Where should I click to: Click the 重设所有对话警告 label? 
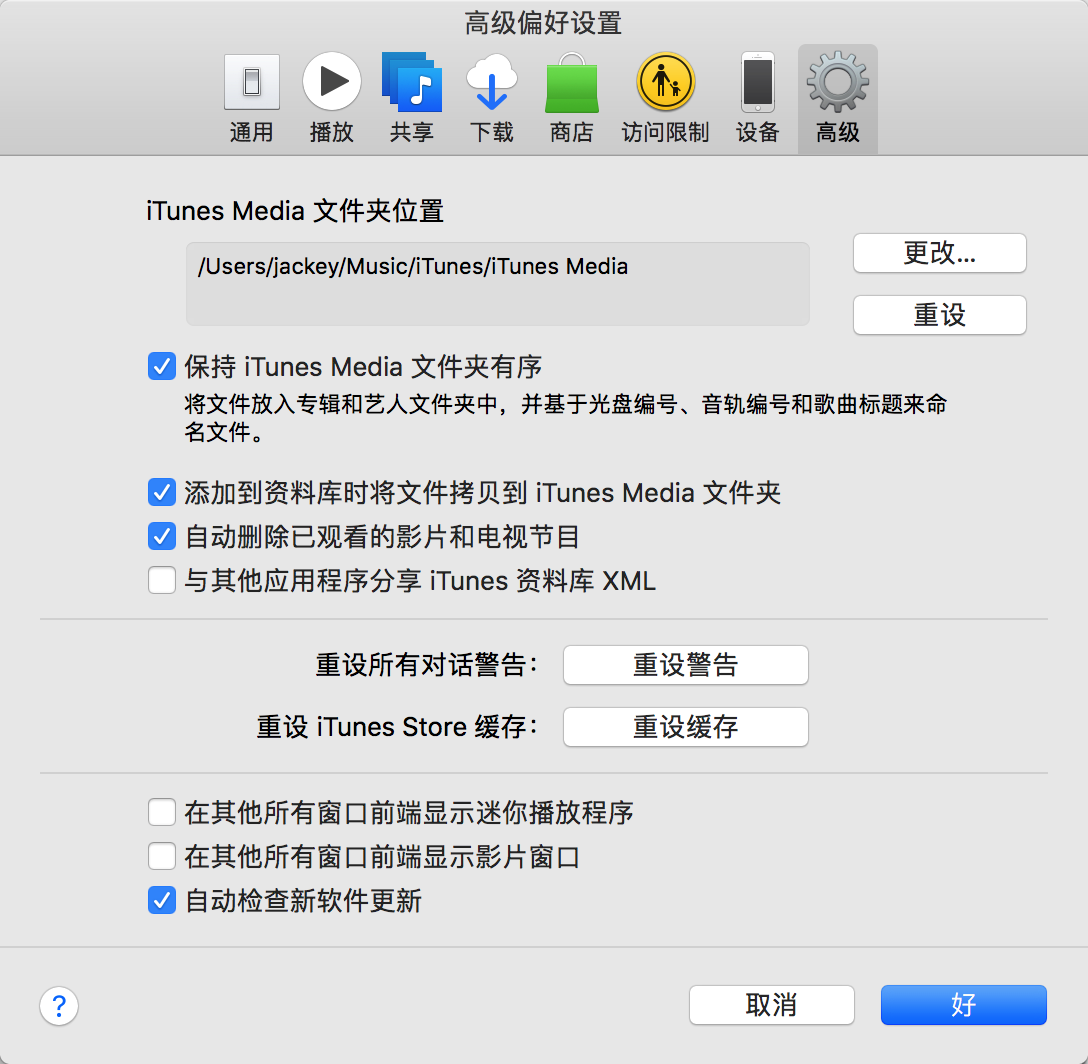427,665
